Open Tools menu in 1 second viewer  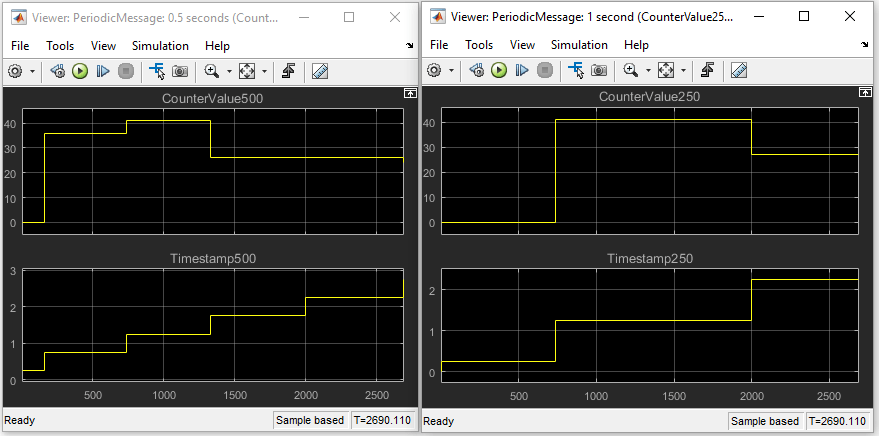click(479, 45)
